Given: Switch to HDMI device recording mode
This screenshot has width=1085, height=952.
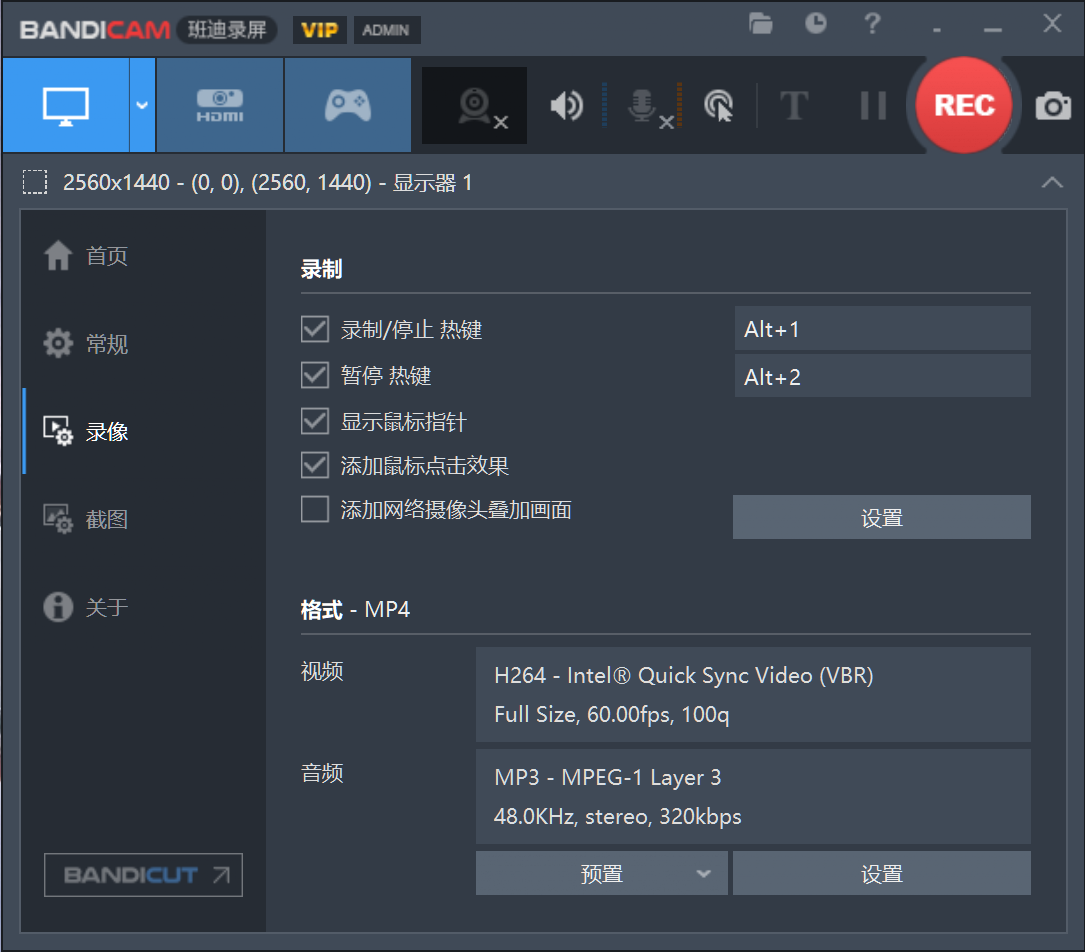Looking at the screenshot, I should (x=220, y=105).
